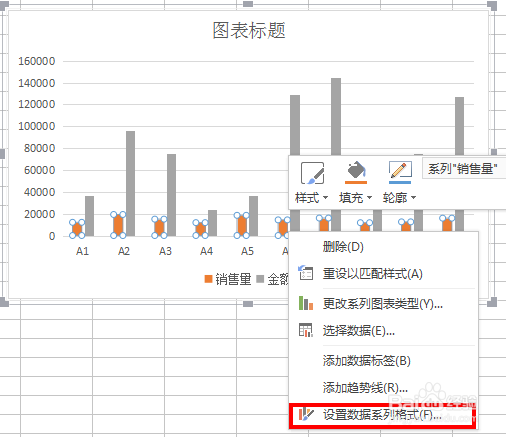
Task: Expand the 轮廓 dropdown arrow
Action: [413, 198]
